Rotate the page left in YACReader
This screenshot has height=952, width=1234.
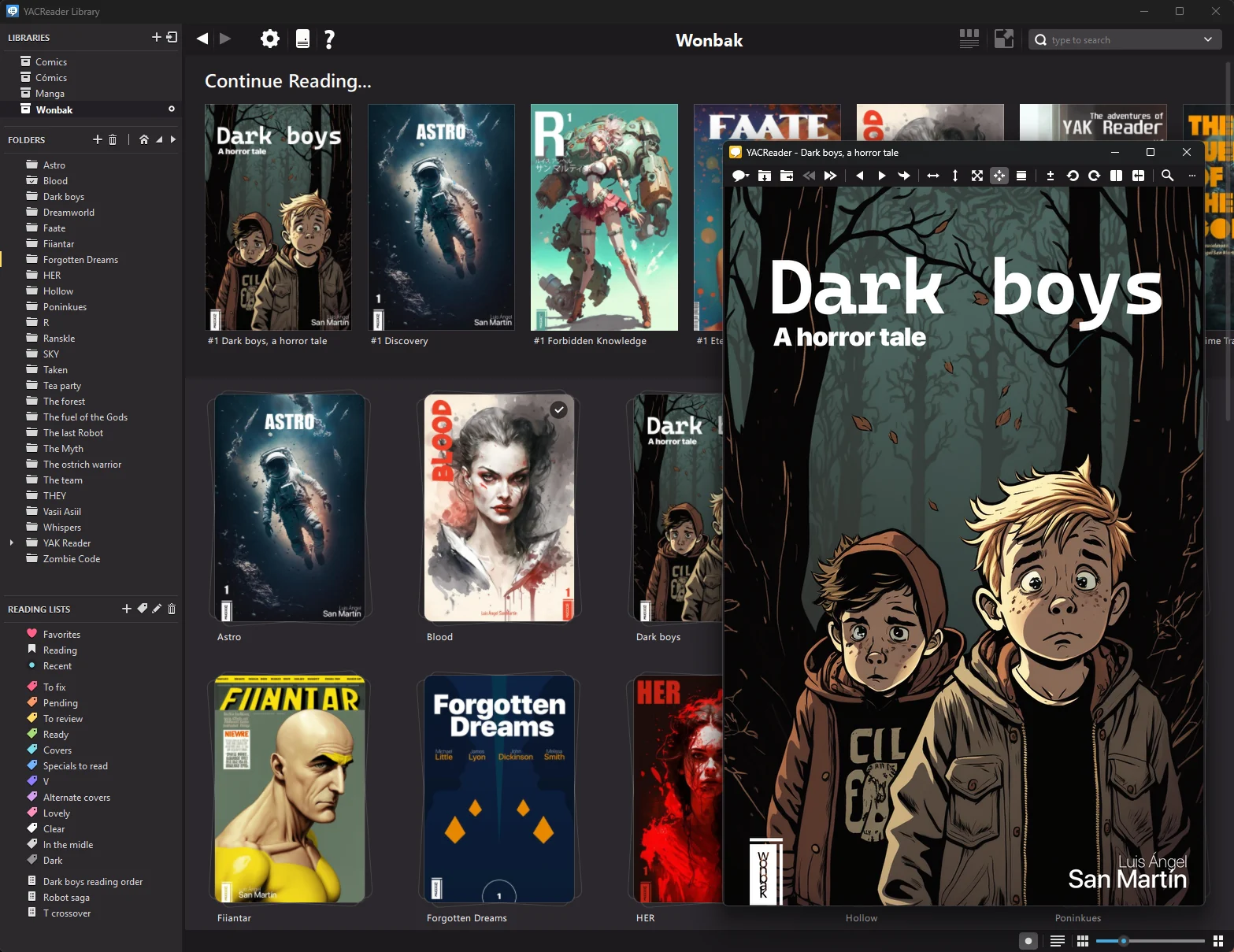(1073, 176)
